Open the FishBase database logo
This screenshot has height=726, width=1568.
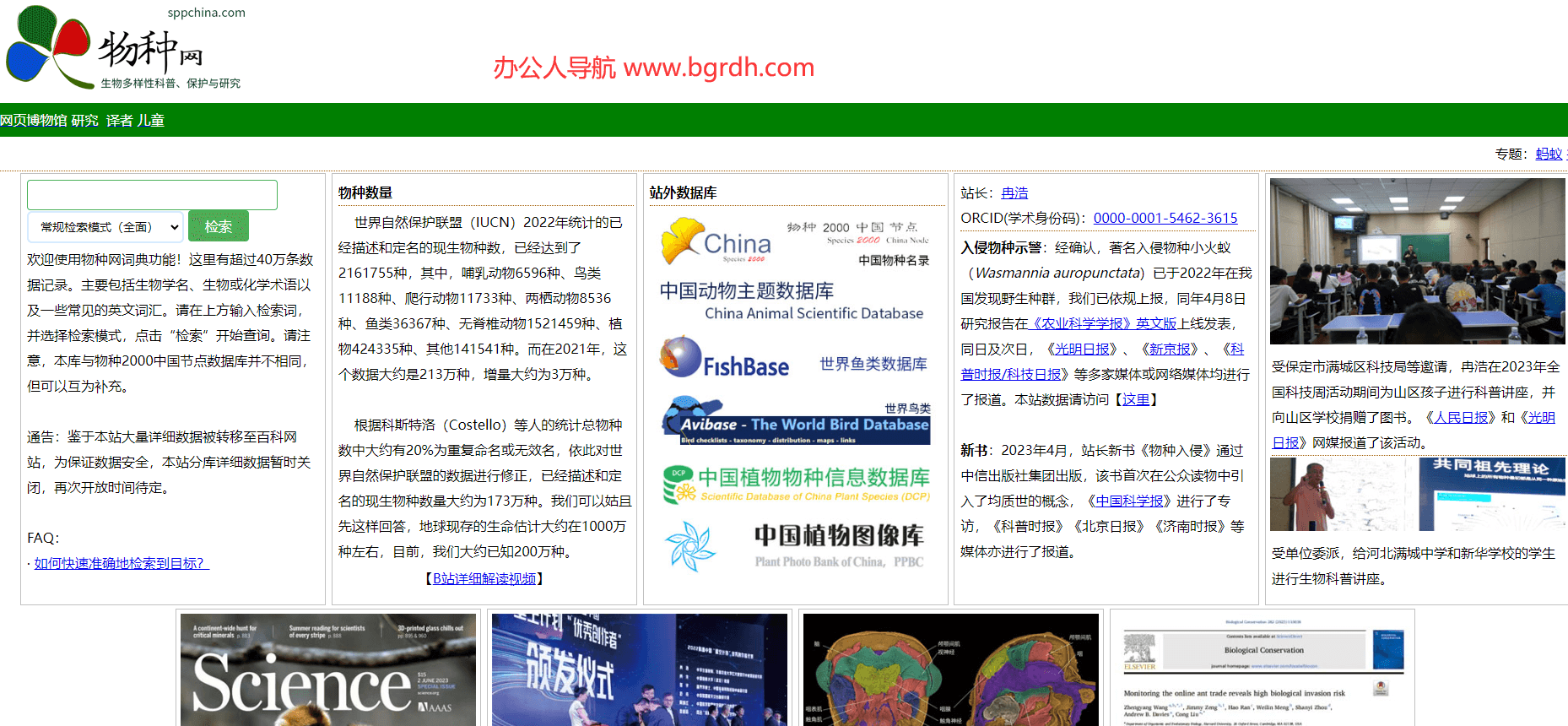pos(795,357)
